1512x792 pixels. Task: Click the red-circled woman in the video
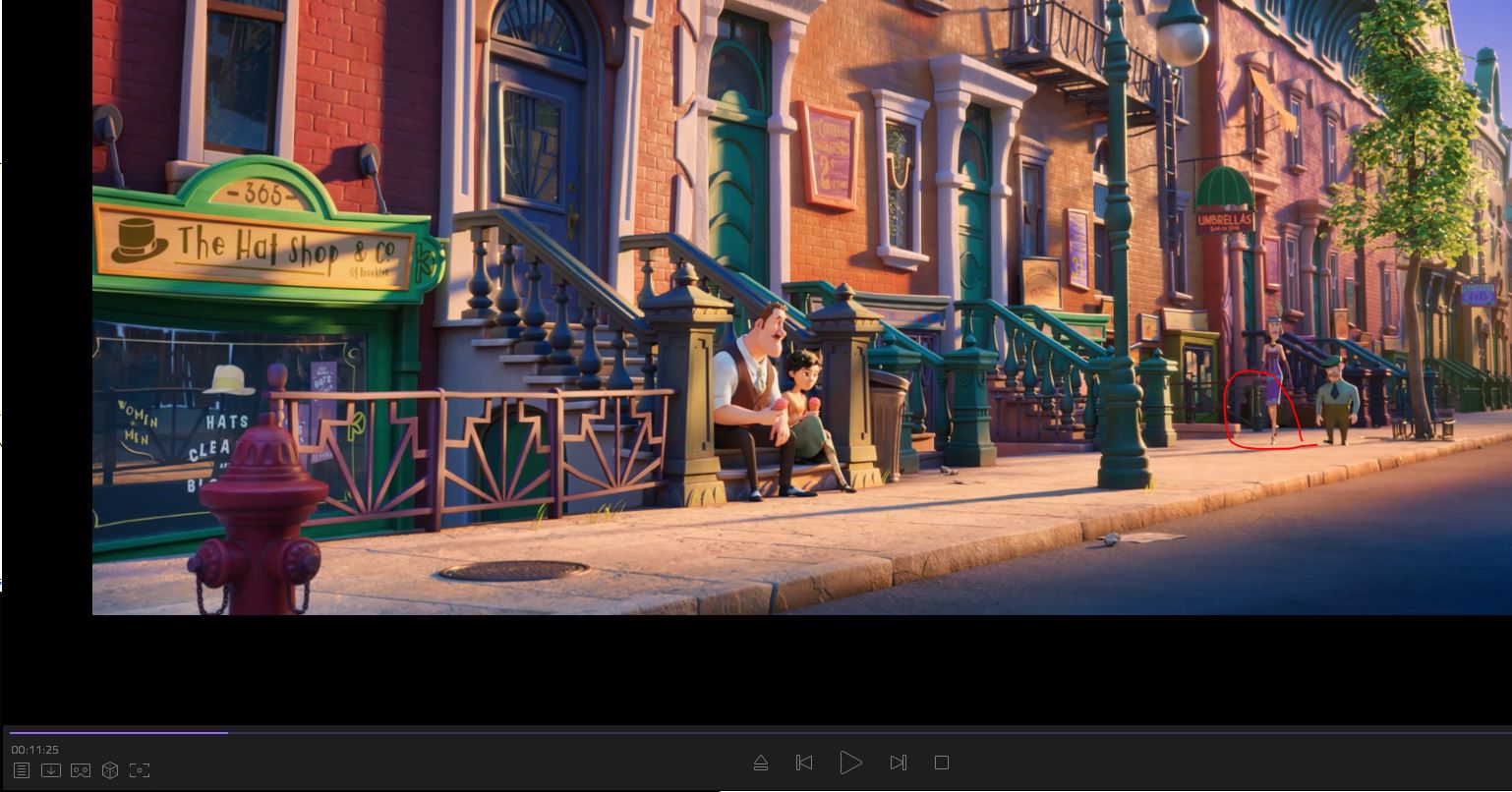[1273, 383]
